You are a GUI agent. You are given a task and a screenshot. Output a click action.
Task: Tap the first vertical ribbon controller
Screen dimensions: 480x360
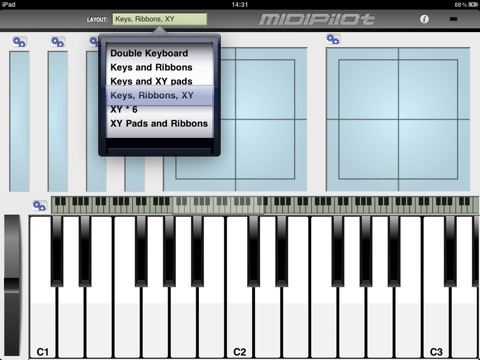tap(19, 121)
